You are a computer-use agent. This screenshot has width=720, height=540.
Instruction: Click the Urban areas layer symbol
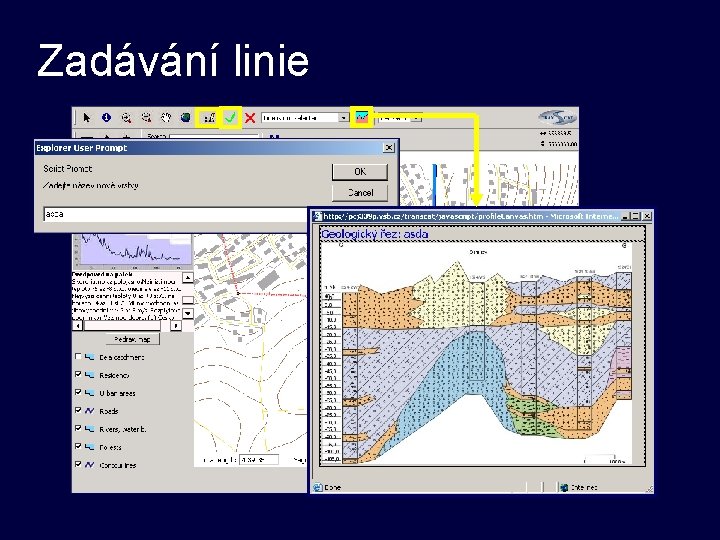click(90, 393)
